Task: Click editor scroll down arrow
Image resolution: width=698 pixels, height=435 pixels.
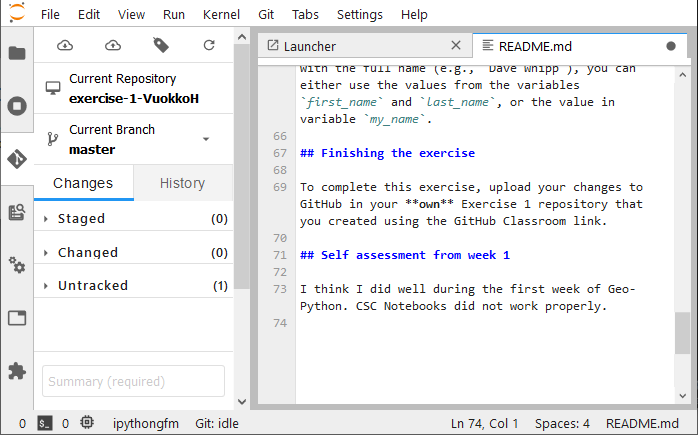Action: pyautogui.click(x=682, y=395)
